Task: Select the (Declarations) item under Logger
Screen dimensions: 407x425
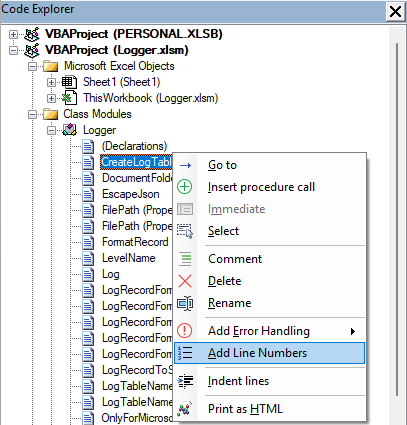Action: pyautogui.click(x=134, y=146)
